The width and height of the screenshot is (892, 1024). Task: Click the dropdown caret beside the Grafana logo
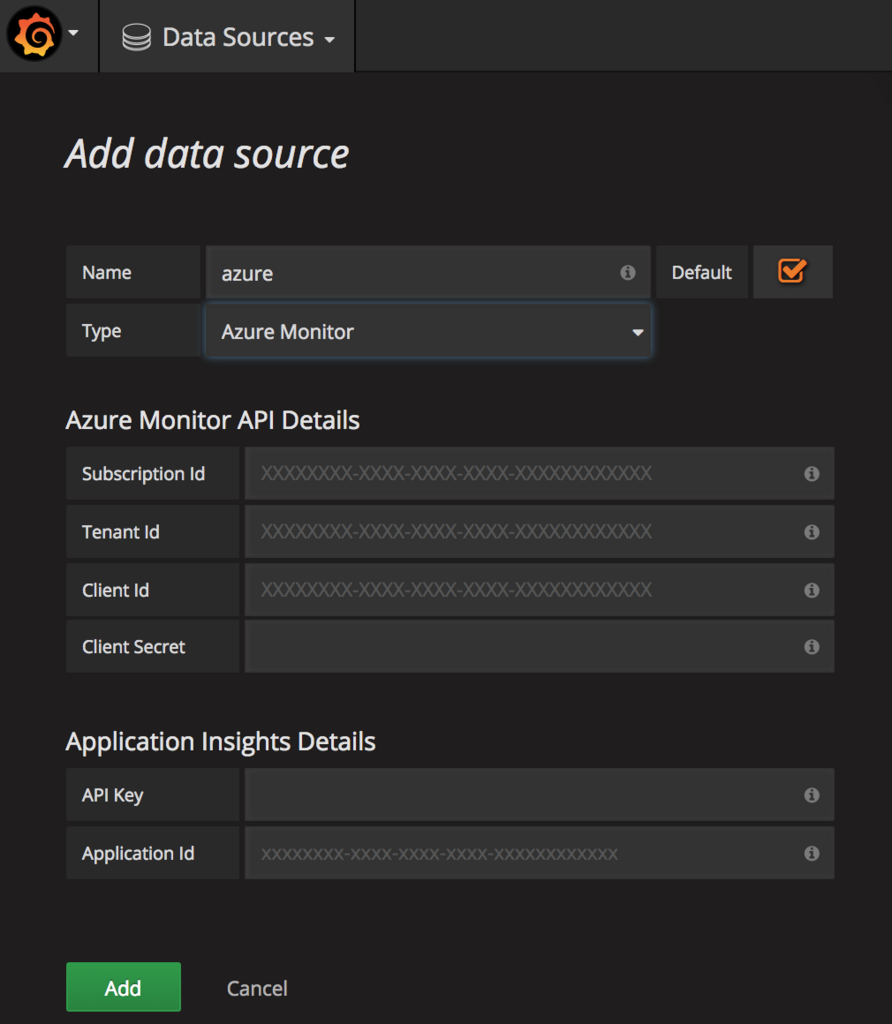(x=74, y=33)
